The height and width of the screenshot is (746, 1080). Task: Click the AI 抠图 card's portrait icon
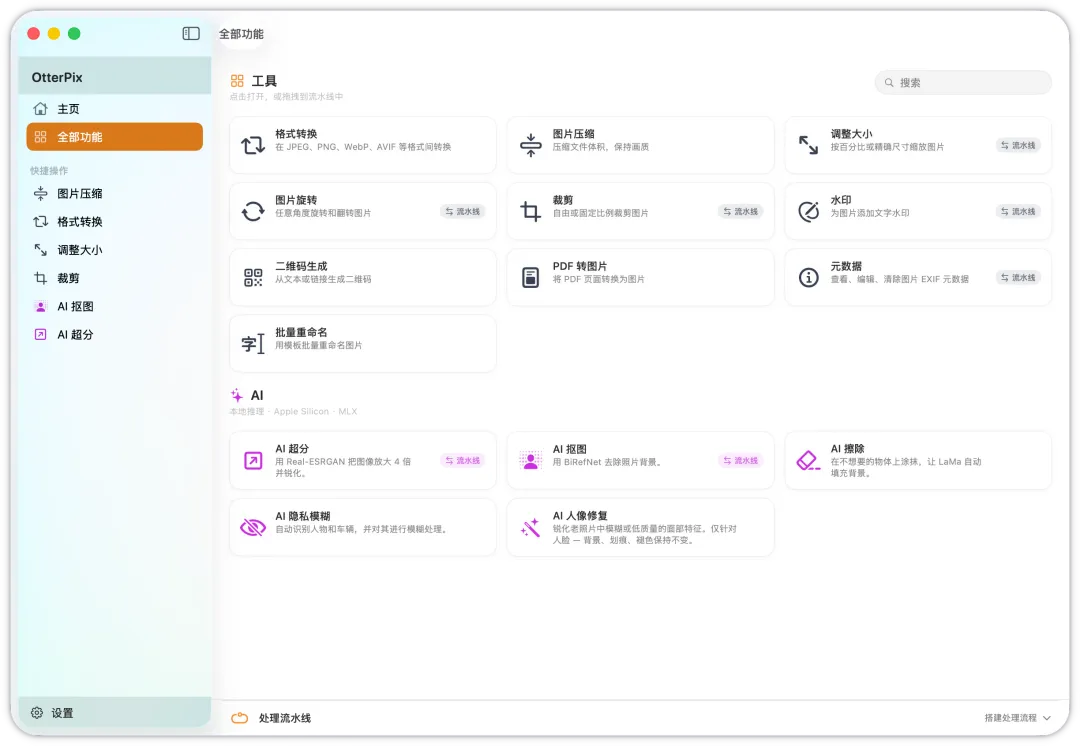click(530, 460)
